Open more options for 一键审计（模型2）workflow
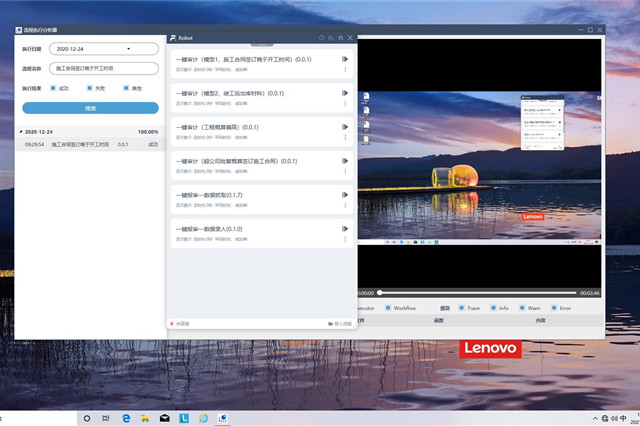The image size is (640, 426). pyautogui.click(x=345, y=105)
